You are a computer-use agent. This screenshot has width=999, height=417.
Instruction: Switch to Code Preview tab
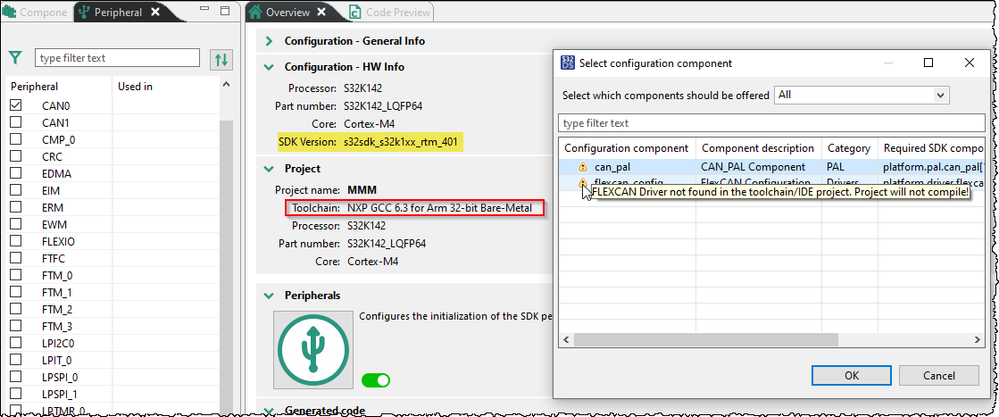coord(391,12)
